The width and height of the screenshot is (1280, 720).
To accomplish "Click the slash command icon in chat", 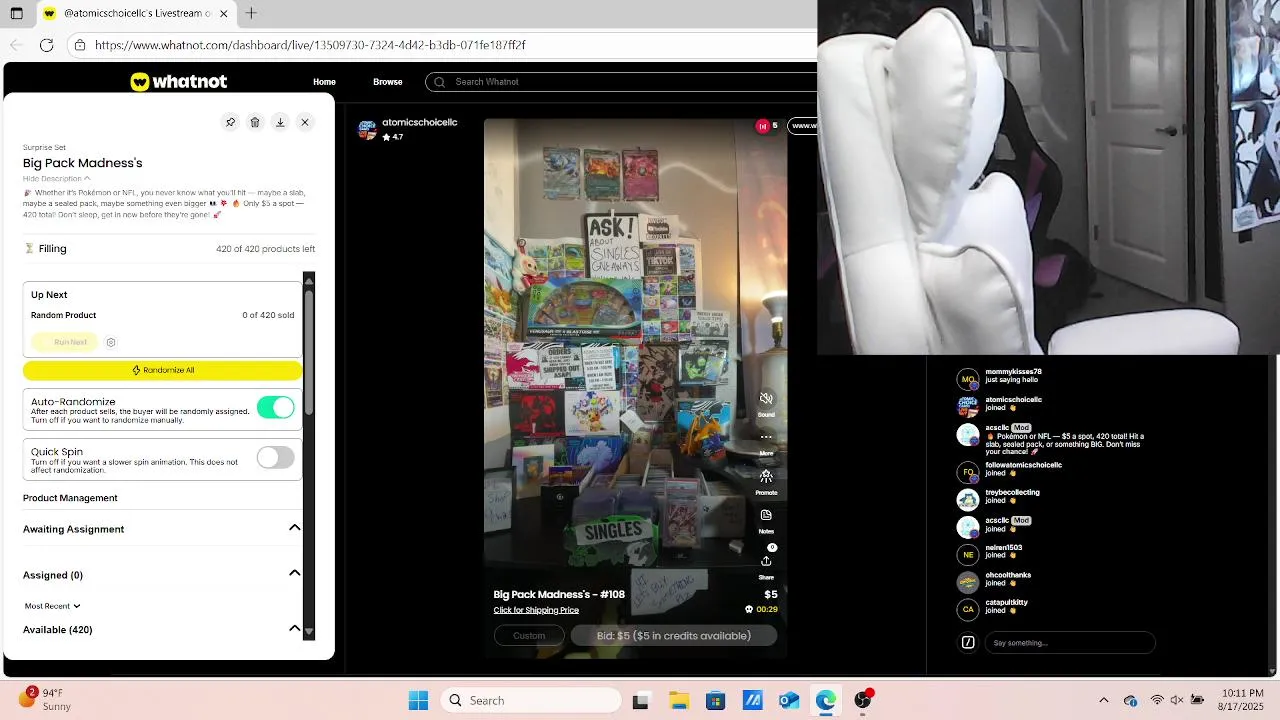I will 968,643.
